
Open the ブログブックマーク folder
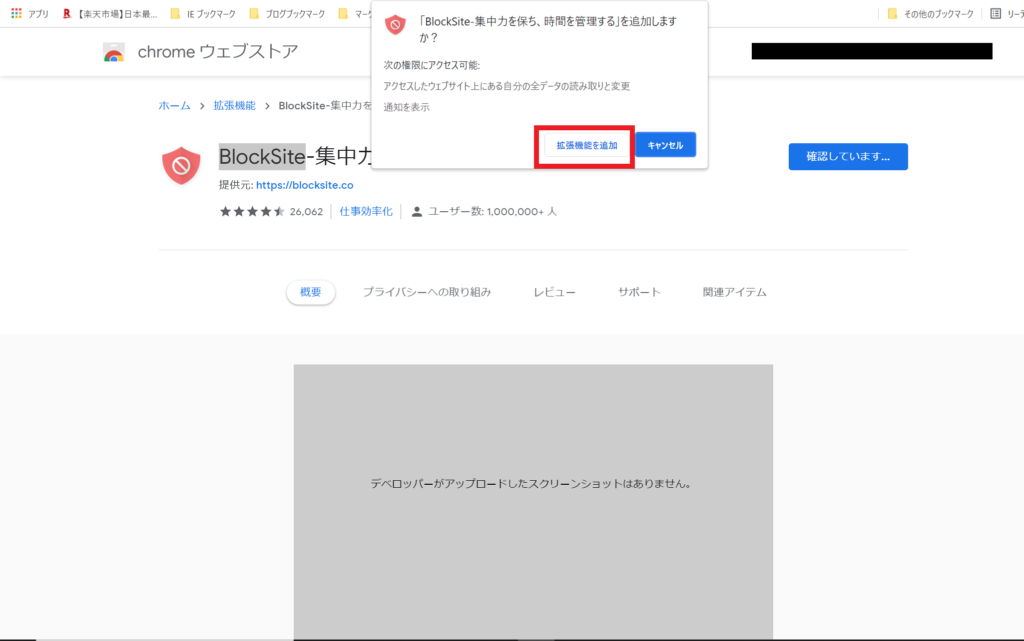point(287,14)
